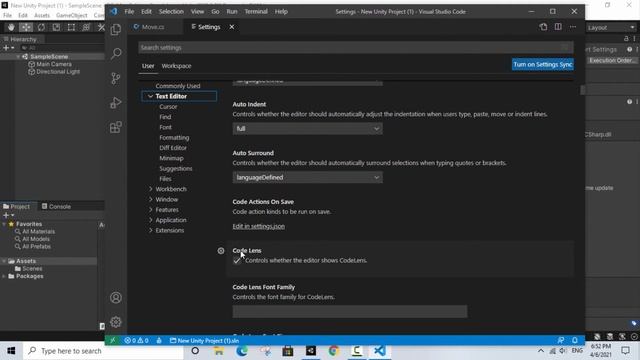Open Unity from the taskbar
Viewport: 640px width, 360px height.
click(x=311, y=351)
